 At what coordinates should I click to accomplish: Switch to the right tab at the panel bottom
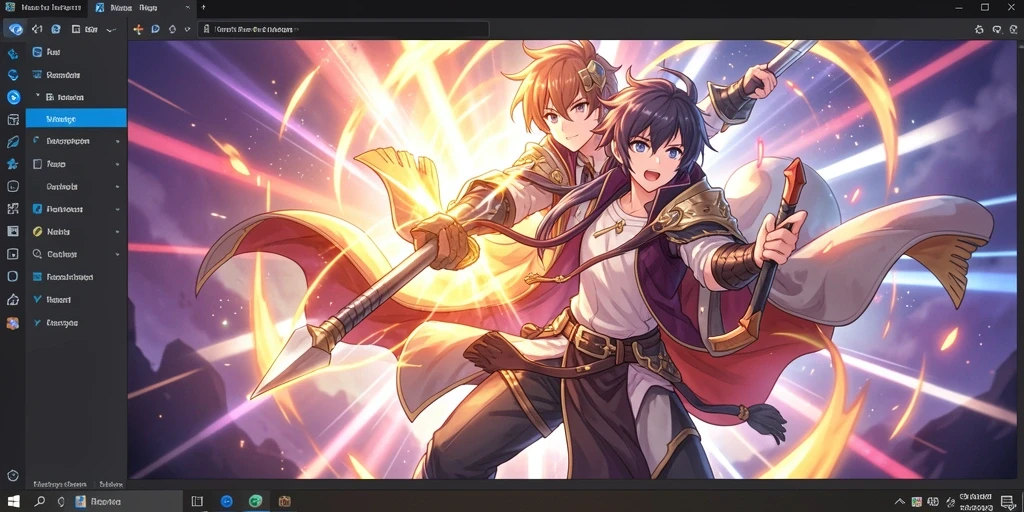[111, 485]
